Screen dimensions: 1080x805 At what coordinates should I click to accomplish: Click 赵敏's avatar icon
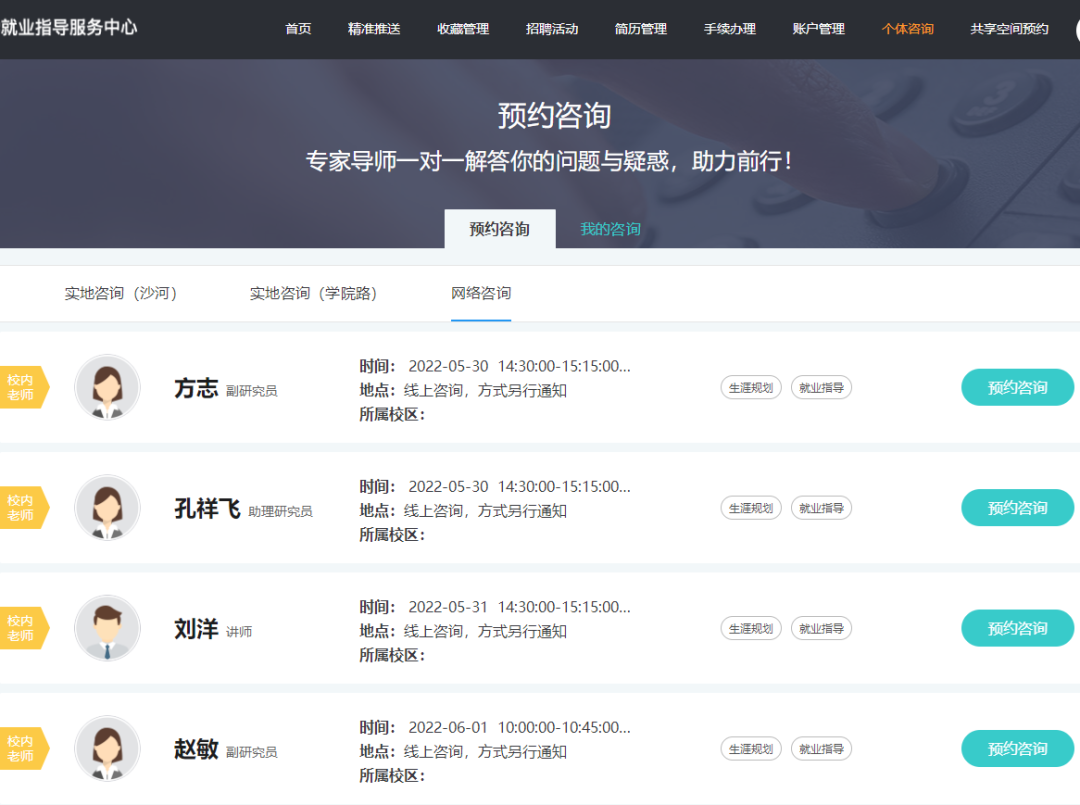coord(107,748)
